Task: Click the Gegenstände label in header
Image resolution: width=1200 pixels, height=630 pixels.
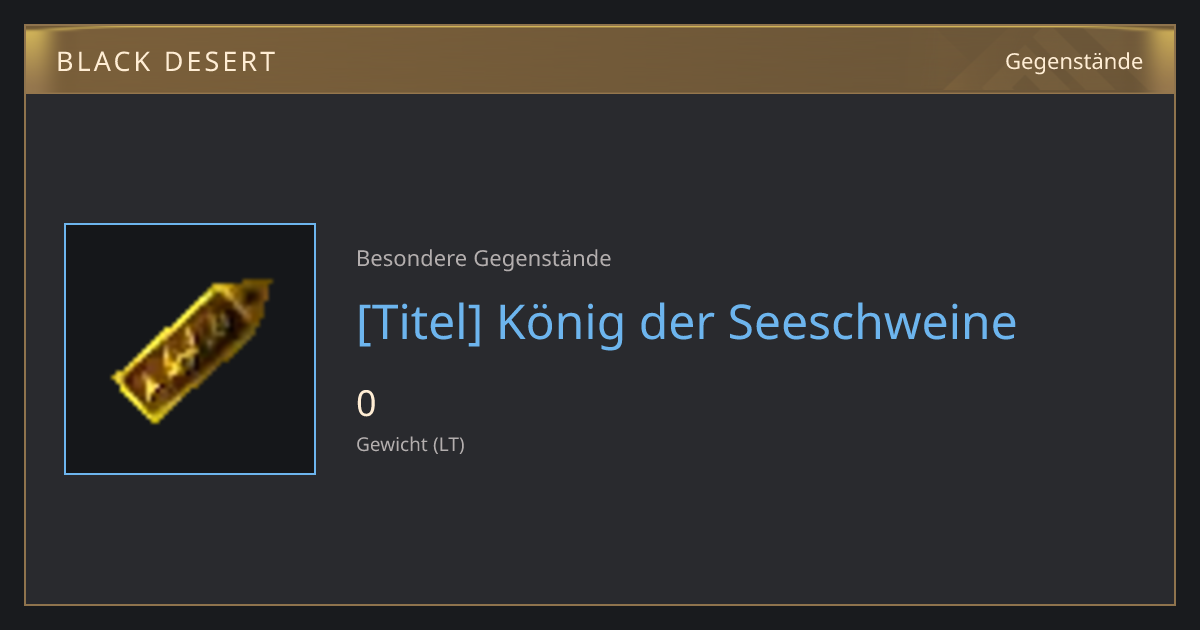Action: tap(1074, 62)
